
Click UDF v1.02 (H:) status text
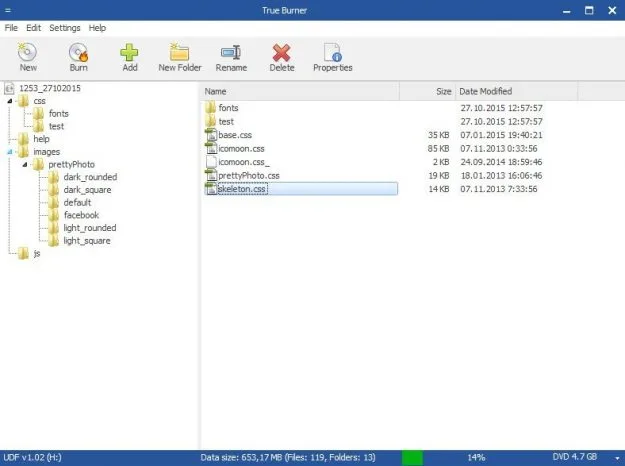coord(32,457)
